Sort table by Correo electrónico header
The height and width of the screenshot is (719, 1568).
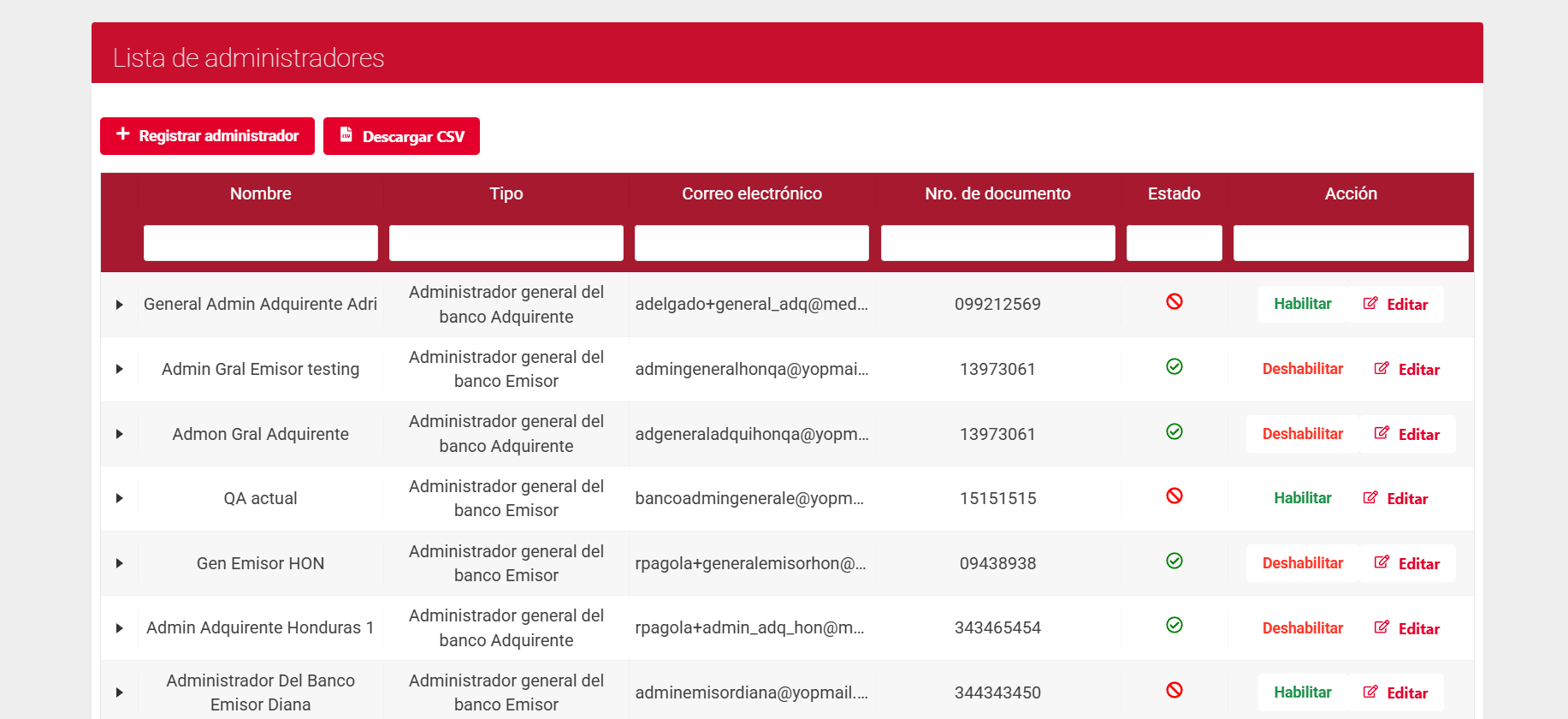click(751, 194)
